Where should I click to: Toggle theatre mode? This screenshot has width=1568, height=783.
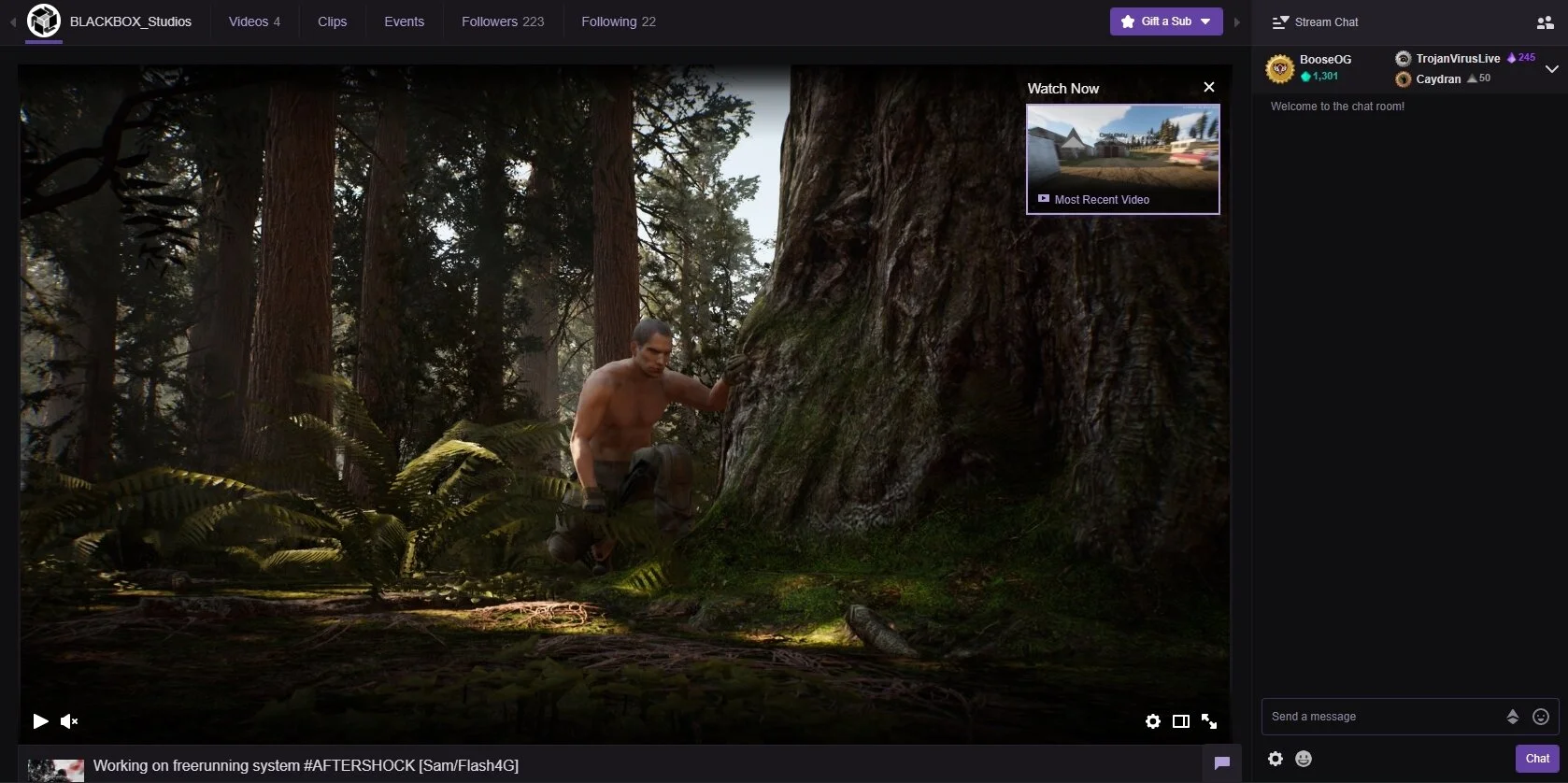coord(1181,721)
